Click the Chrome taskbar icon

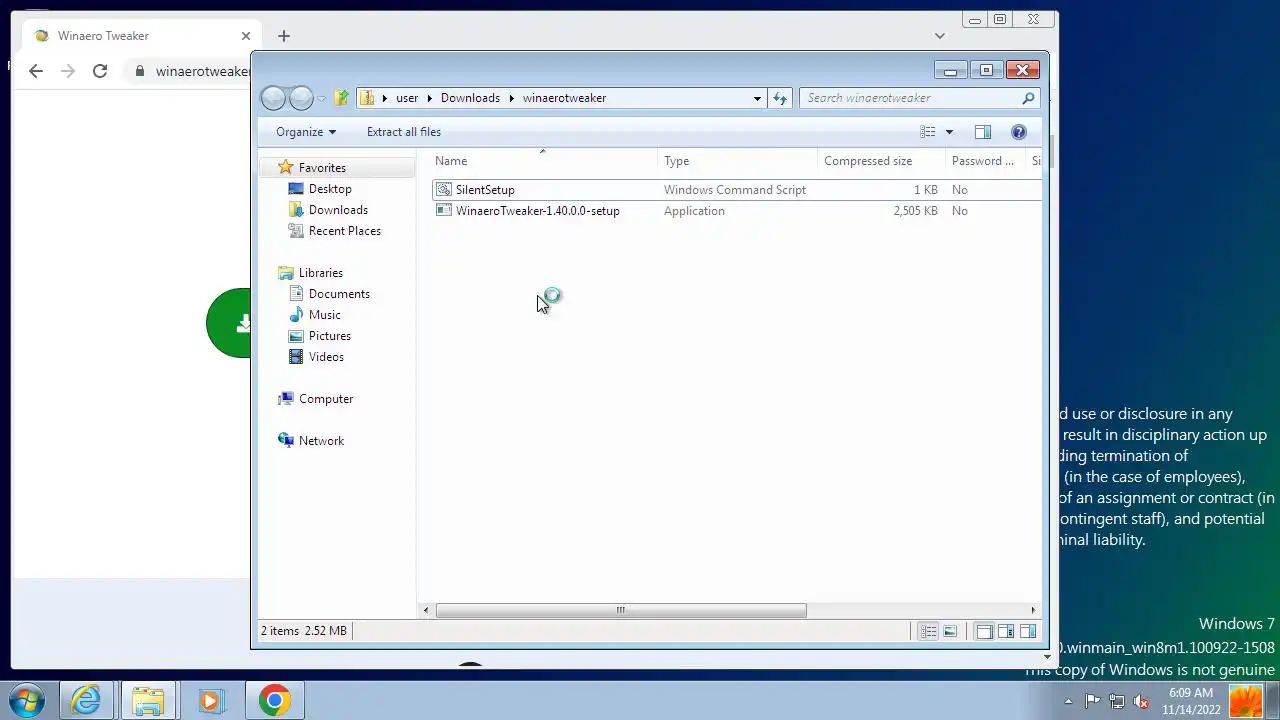coord(274,700)
